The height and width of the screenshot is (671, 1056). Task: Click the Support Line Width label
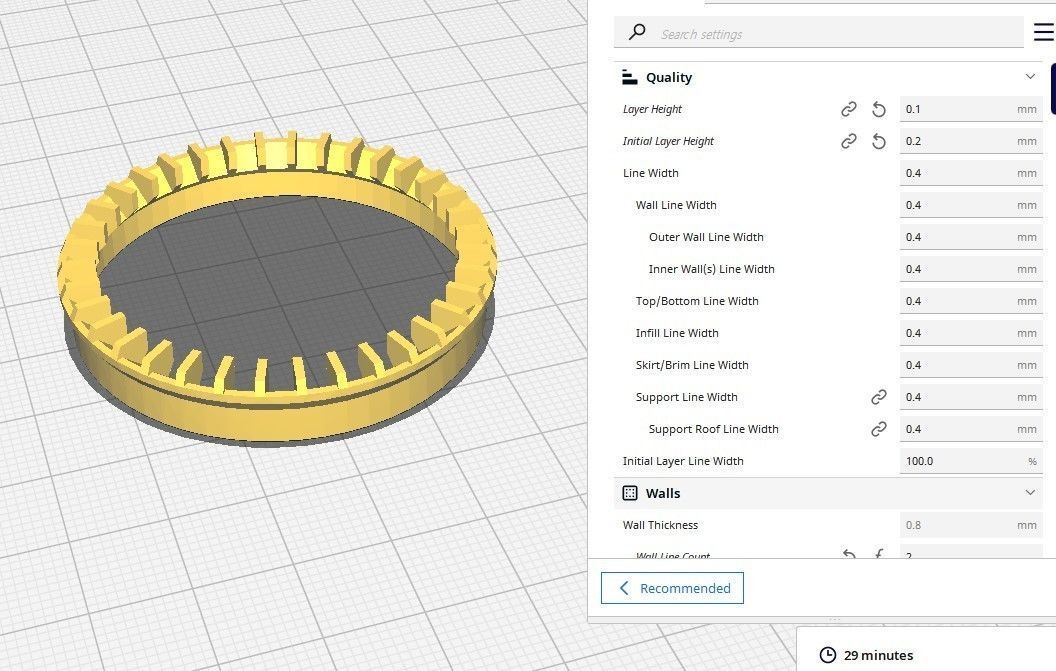coord(686,397)
